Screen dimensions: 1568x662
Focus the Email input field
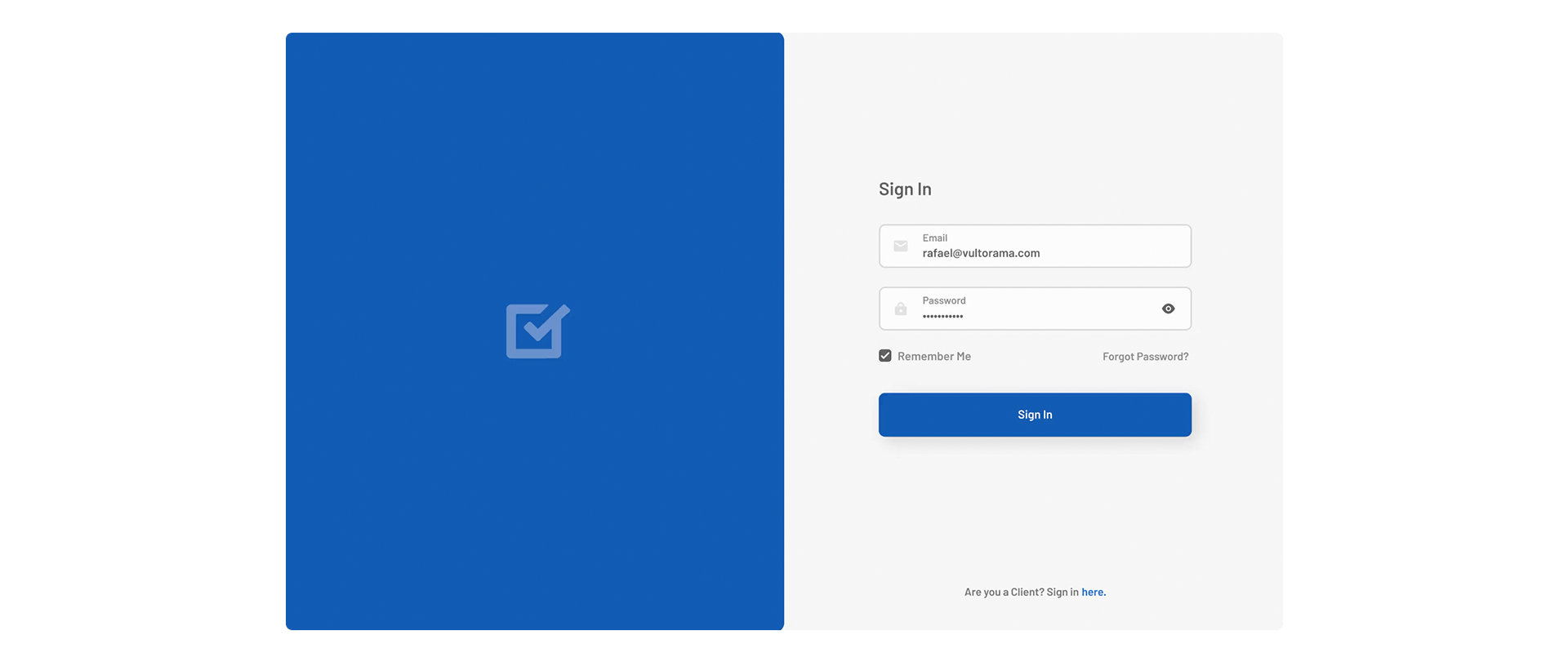[x=1035, y=246]
